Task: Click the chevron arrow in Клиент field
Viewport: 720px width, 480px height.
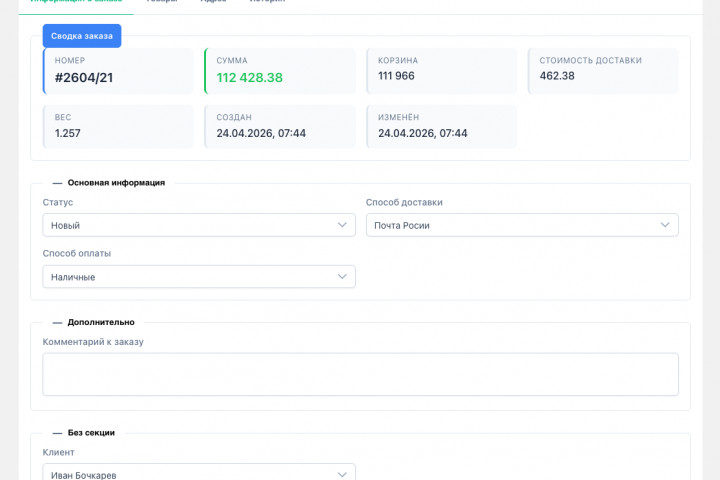Action: (x=342, y=474)
